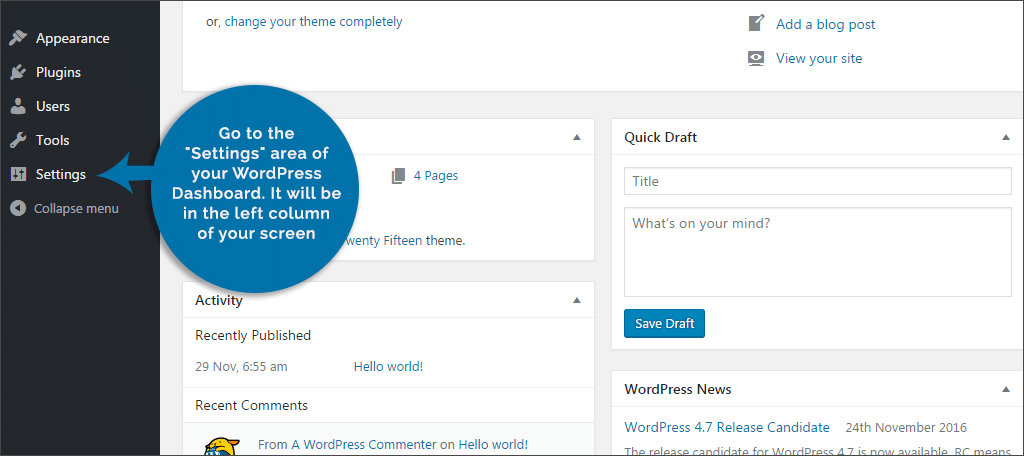This screenshot has width=1024, height=456.
Task: Open WordPress 4.7 Release Candidate news link
Action: [727, 427]
